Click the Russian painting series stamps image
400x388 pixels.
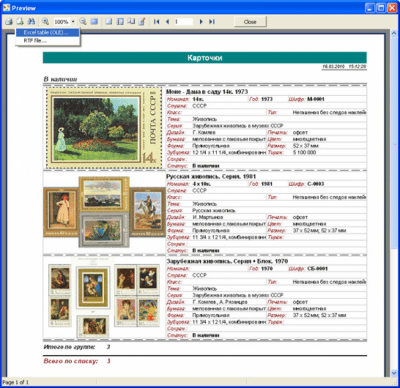(104, 212)
